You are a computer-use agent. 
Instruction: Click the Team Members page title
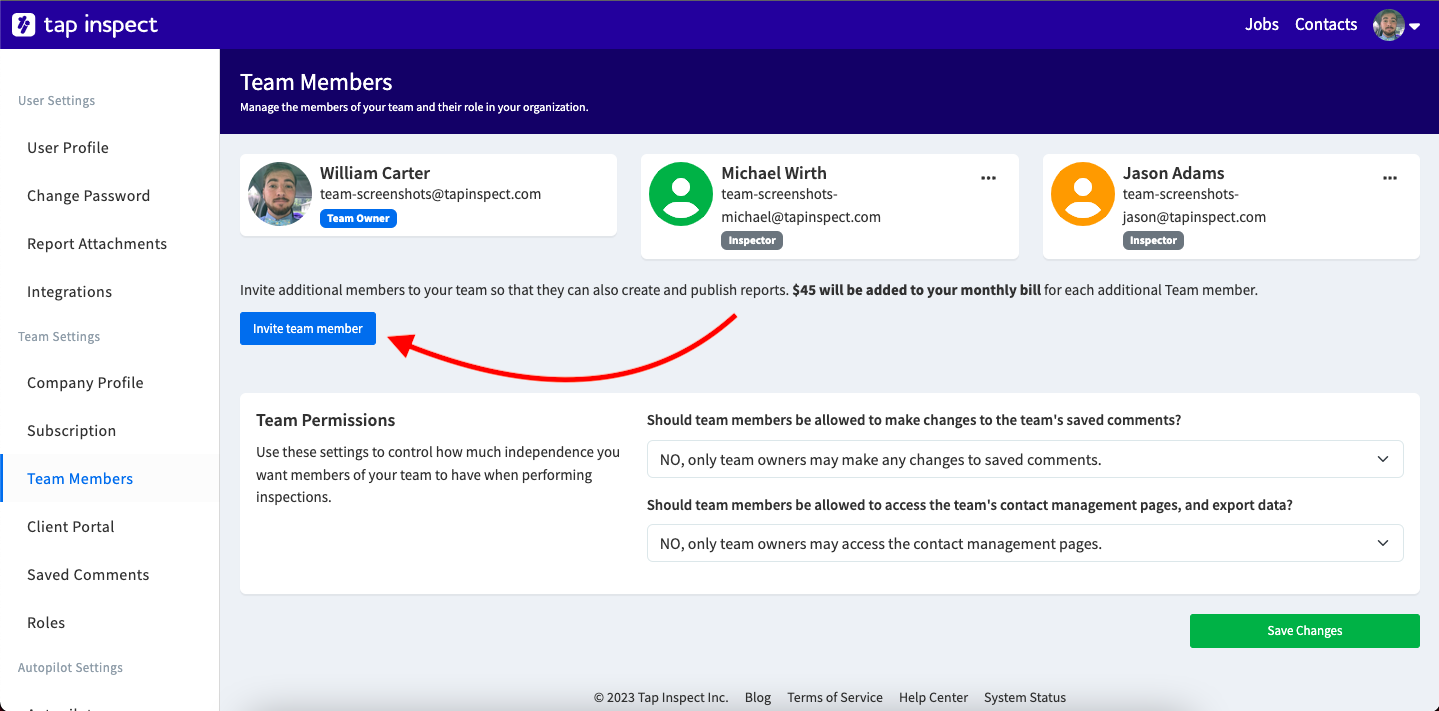coord(316,82)
